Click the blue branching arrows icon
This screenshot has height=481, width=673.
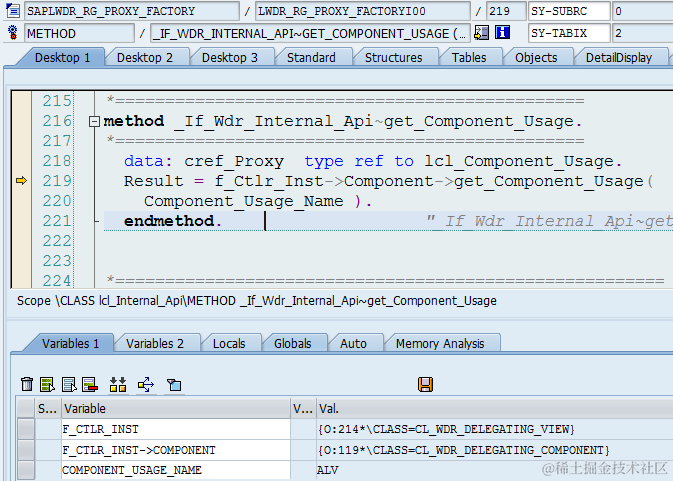pos(146,384)
